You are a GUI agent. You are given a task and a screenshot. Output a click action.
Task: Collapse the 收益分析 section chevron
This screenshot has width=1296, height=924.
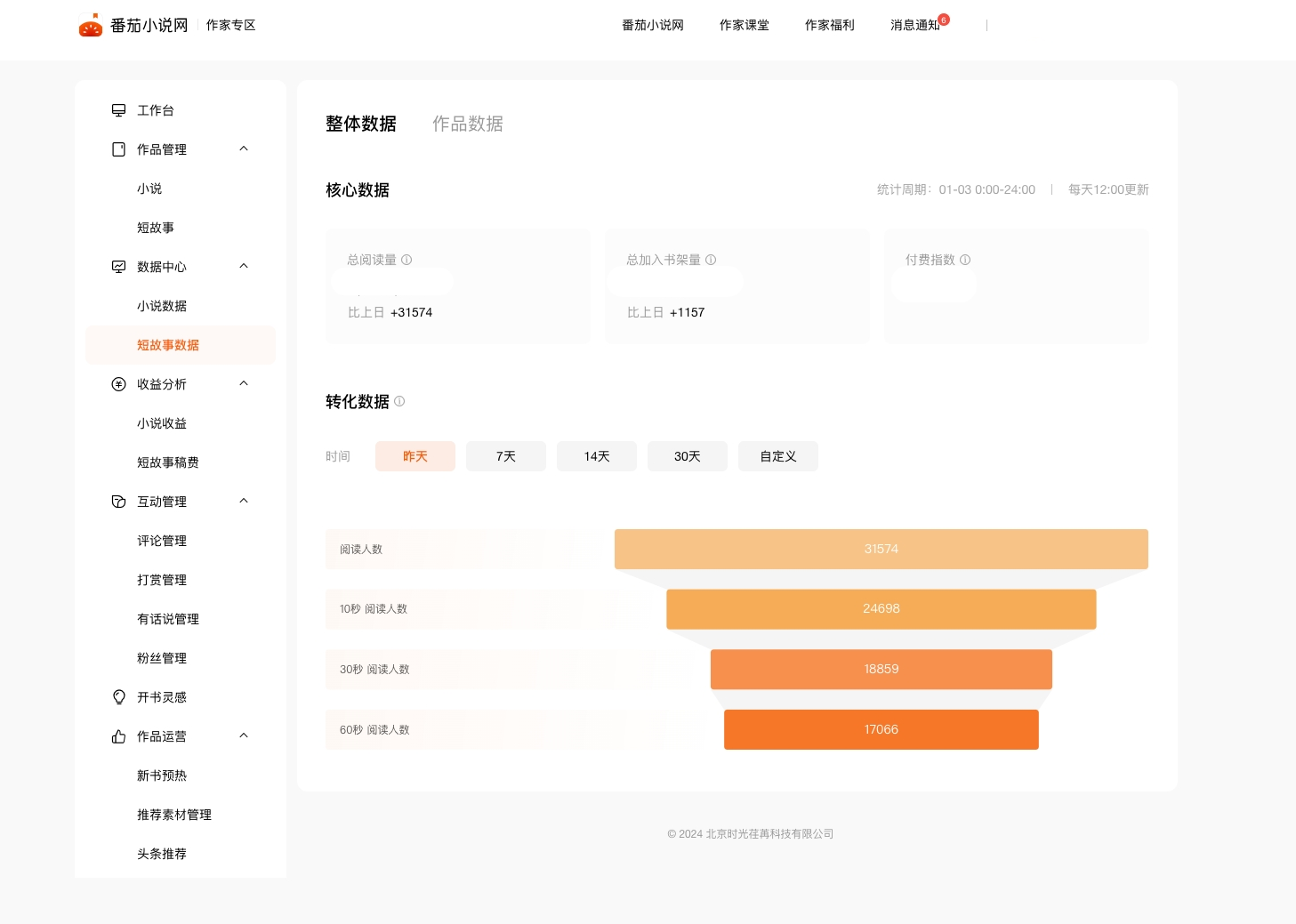pos(244,383)
